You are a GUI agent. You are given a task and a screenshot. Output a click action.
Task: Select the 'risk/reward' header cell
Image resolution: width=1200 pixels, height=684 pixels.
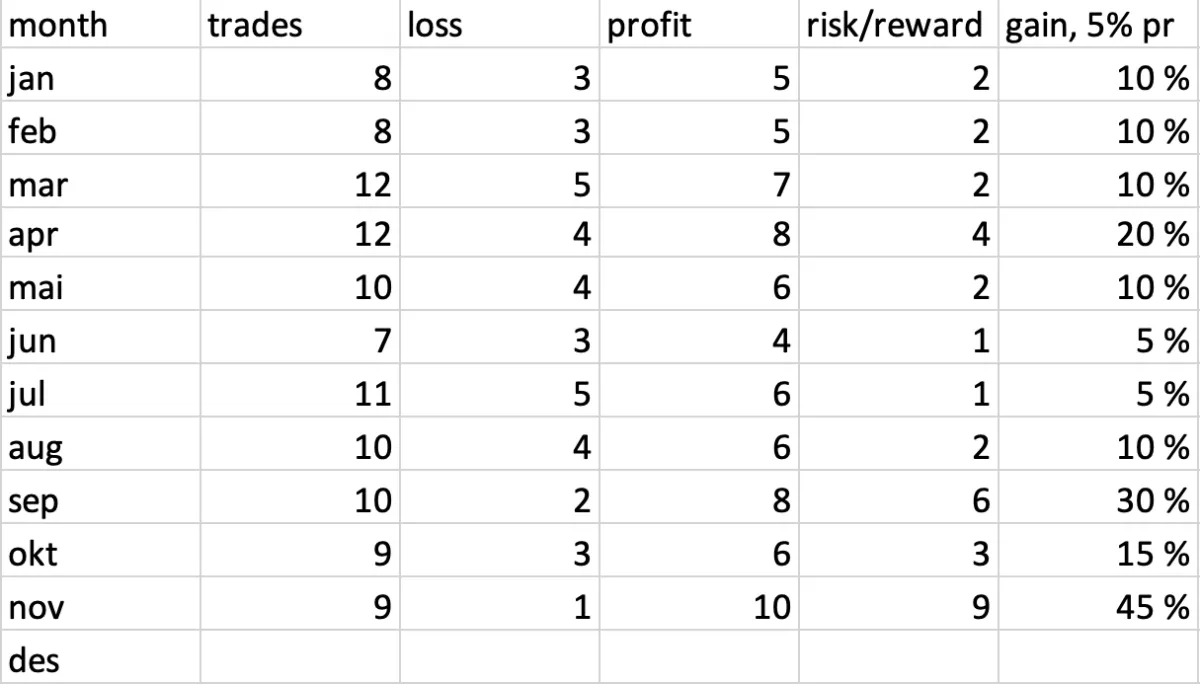pyautogui.click(x=898, y=24)
